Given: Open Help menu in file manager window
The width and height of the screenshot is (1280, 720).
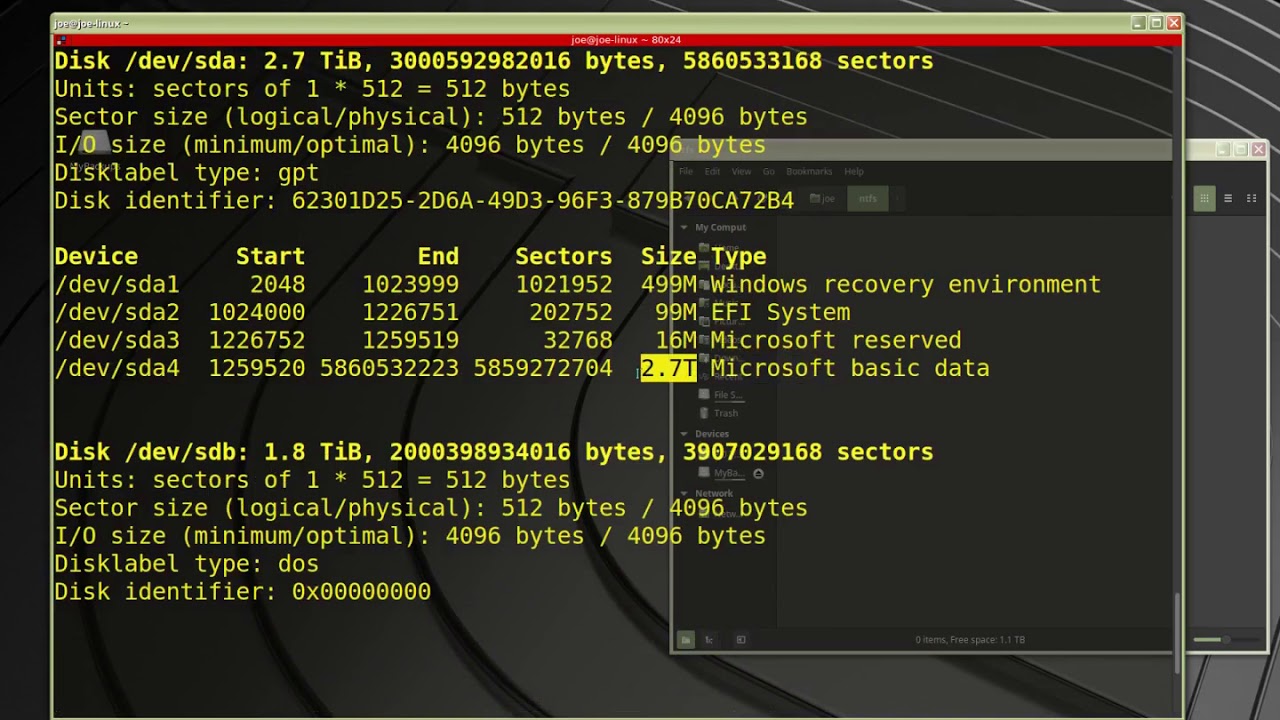Looking at the screenshot, I should (x=854, y=171).
